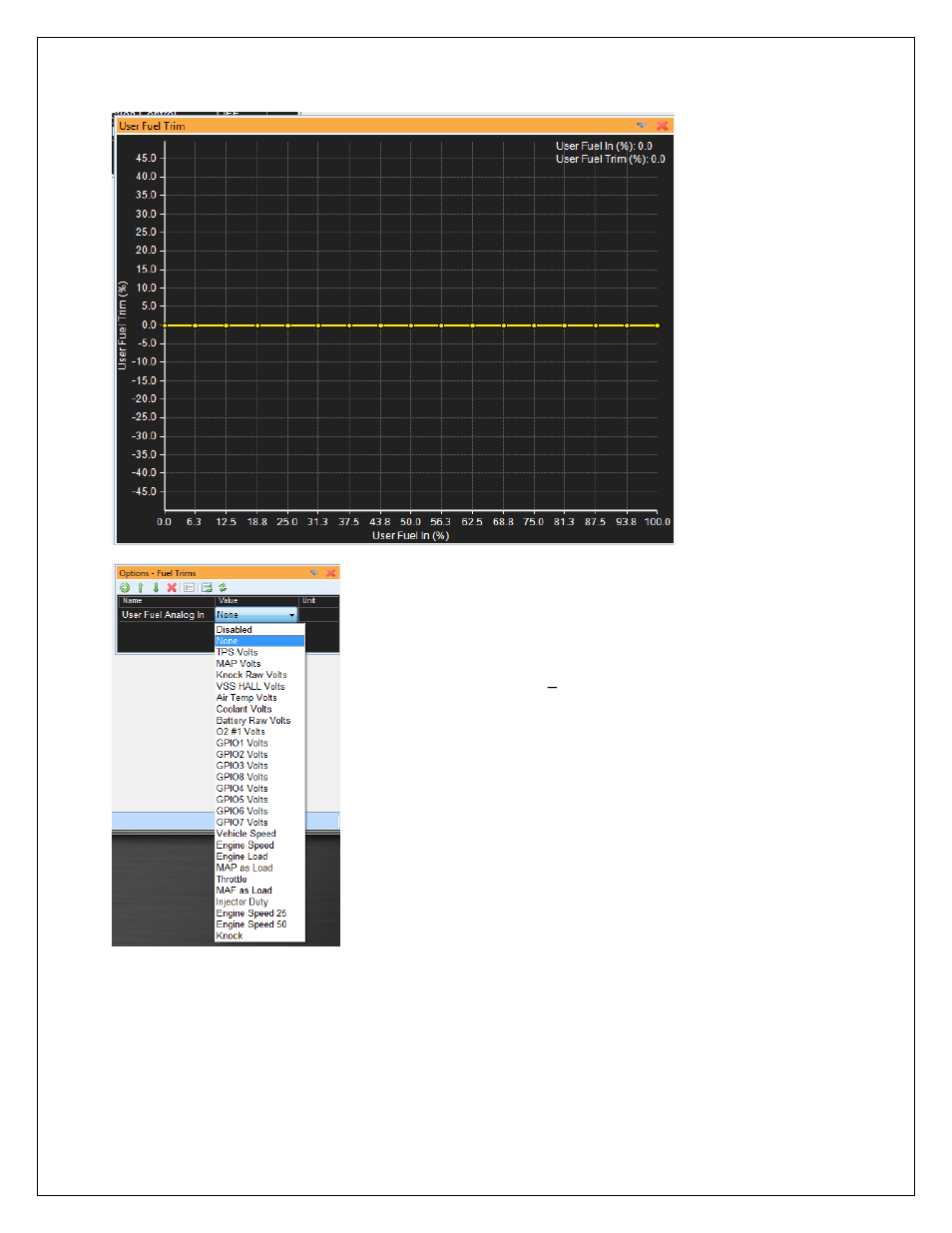This screenshot has width=952, height=1233.
Task: Click the Options - Fuel Trims title text
Action: tap(158, 573)
